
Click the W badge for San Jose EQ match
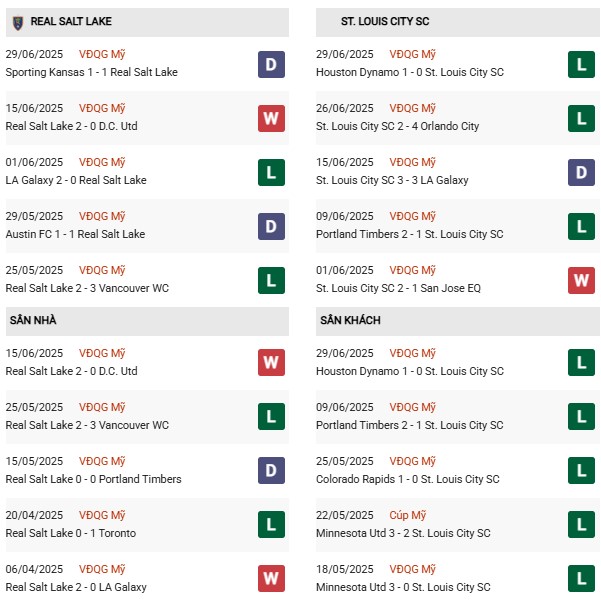pos(581,280)
